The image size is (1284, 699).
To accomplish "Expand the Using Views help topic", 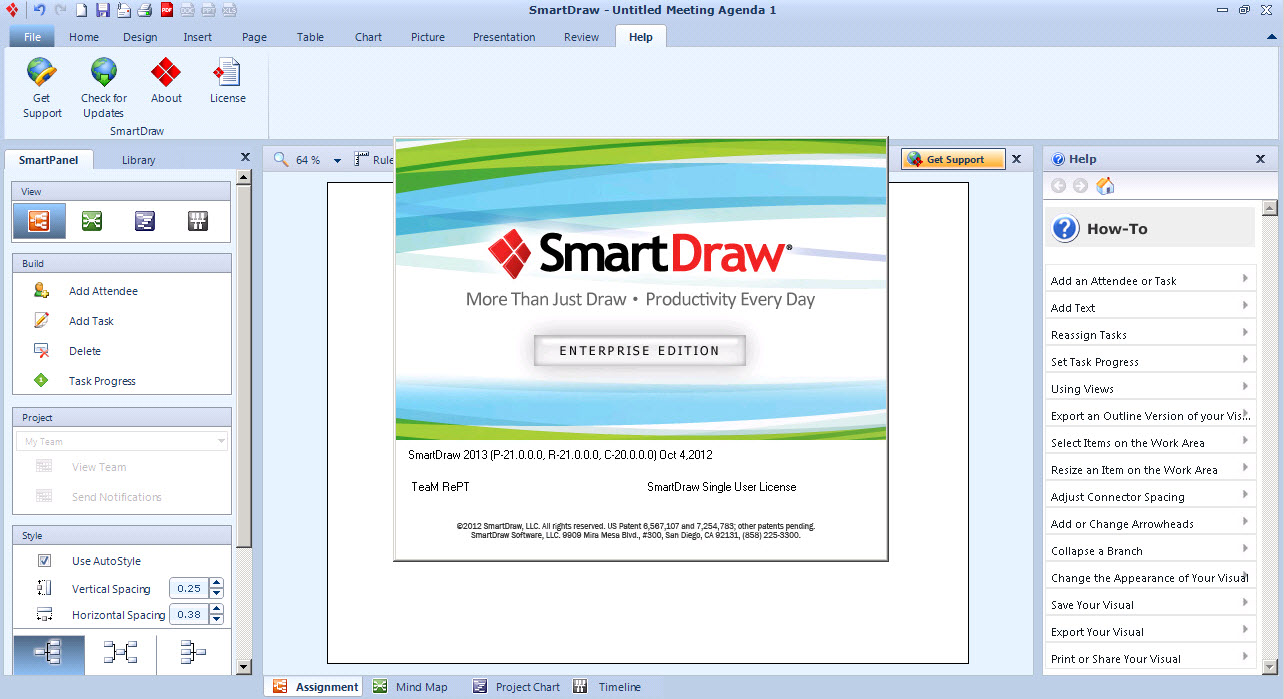I will click(1150, 389).
